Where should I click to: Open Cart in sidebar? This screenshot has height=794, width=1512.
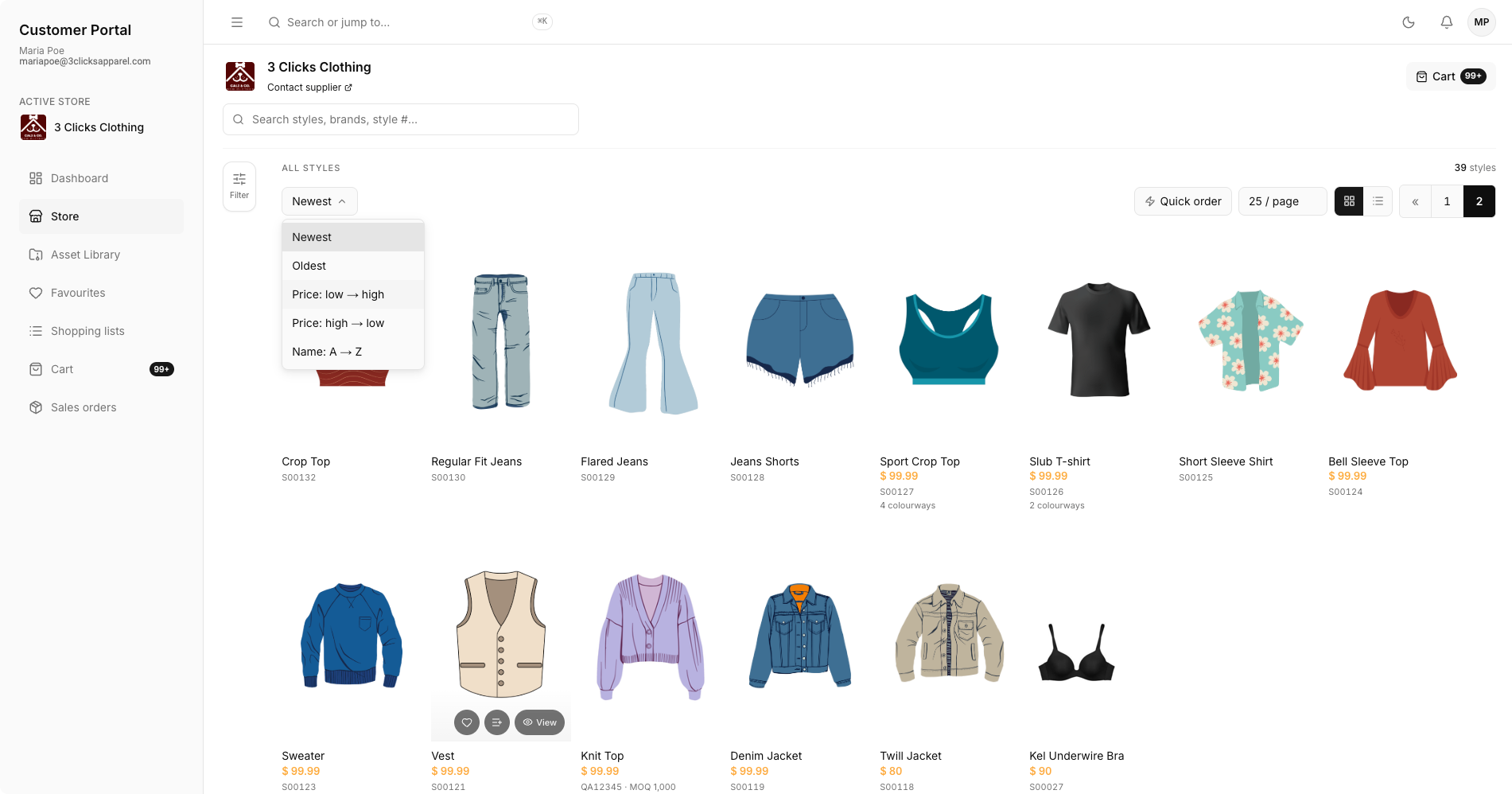point(101,369)
